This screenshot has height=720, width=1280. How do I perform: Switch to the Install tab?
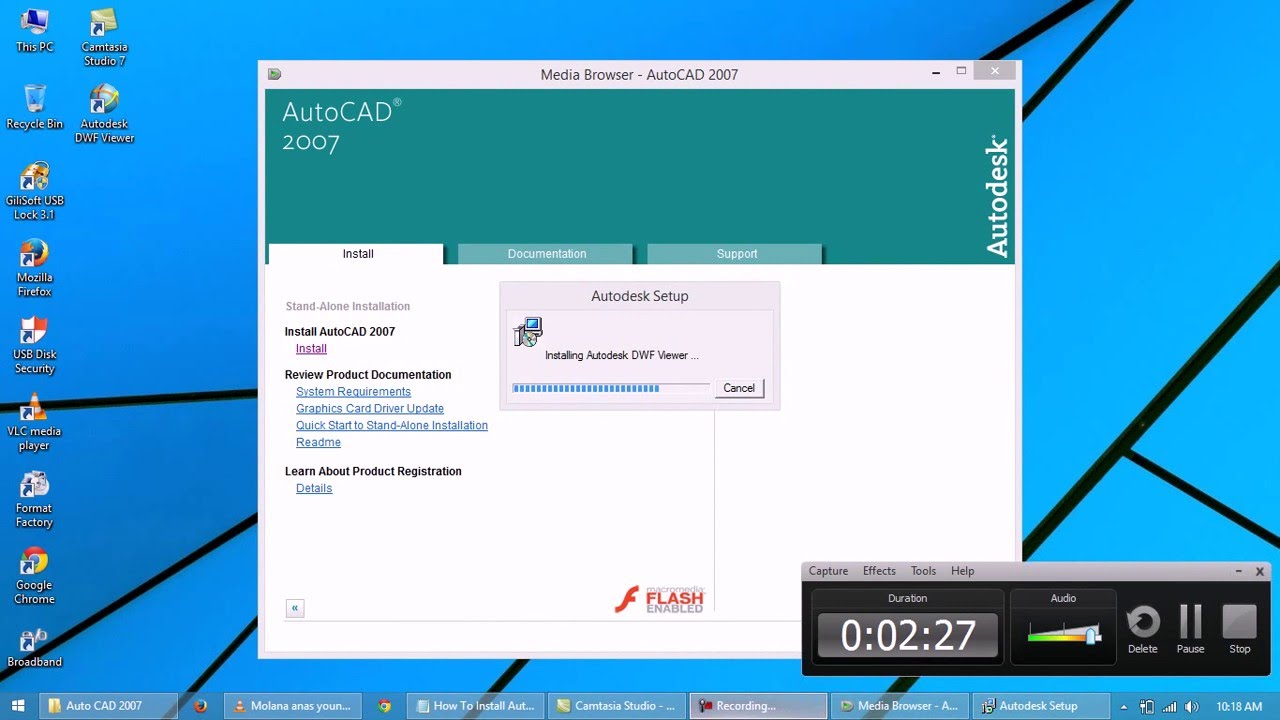357,254
